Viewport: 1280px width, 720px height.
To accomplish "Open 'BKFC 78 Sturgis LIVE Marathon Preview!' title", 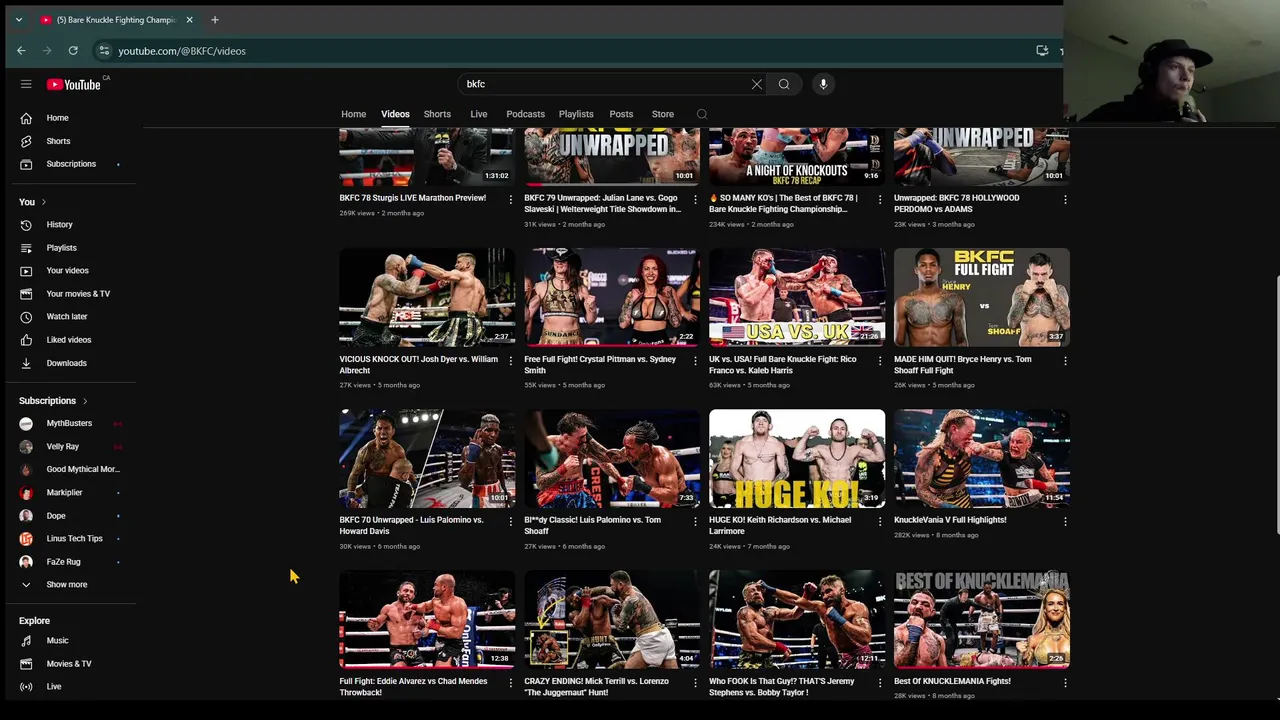I will [x=412, y=198].
